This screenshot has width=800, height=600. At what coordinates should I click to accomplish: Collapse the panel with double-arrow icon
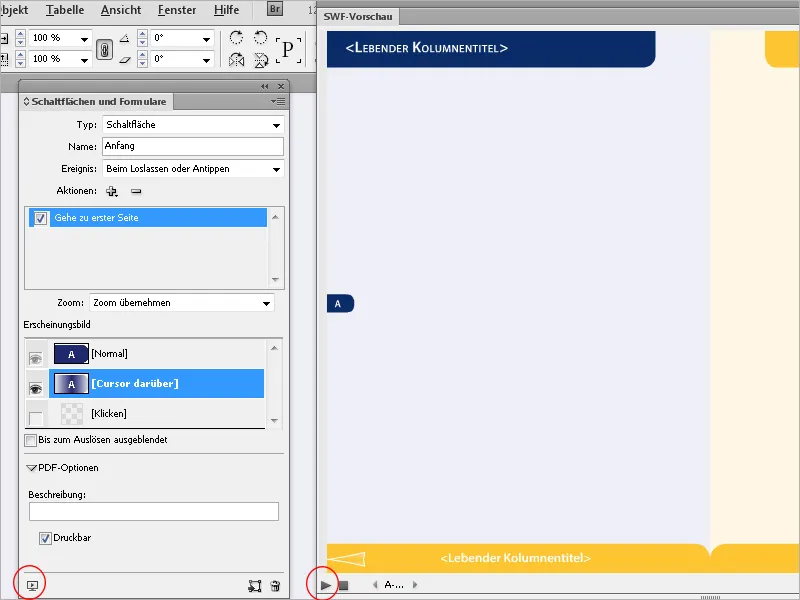click(264, 86)
